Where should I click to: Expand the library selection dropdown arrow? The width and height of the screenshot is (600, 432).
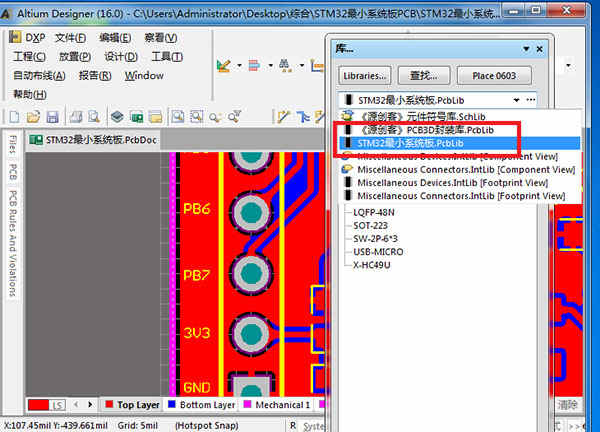click(x=516, y=100)
